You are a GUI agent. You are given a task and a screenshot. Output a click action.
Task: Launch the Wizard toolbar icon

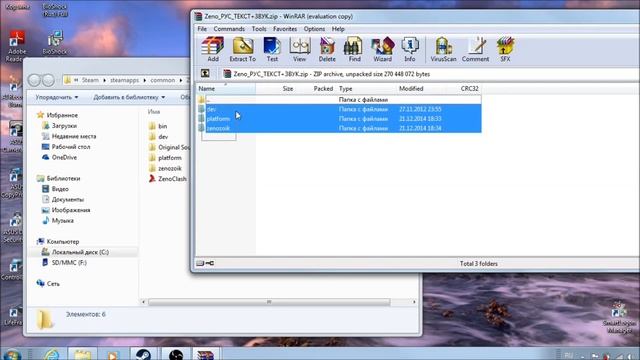coord(382,49)
